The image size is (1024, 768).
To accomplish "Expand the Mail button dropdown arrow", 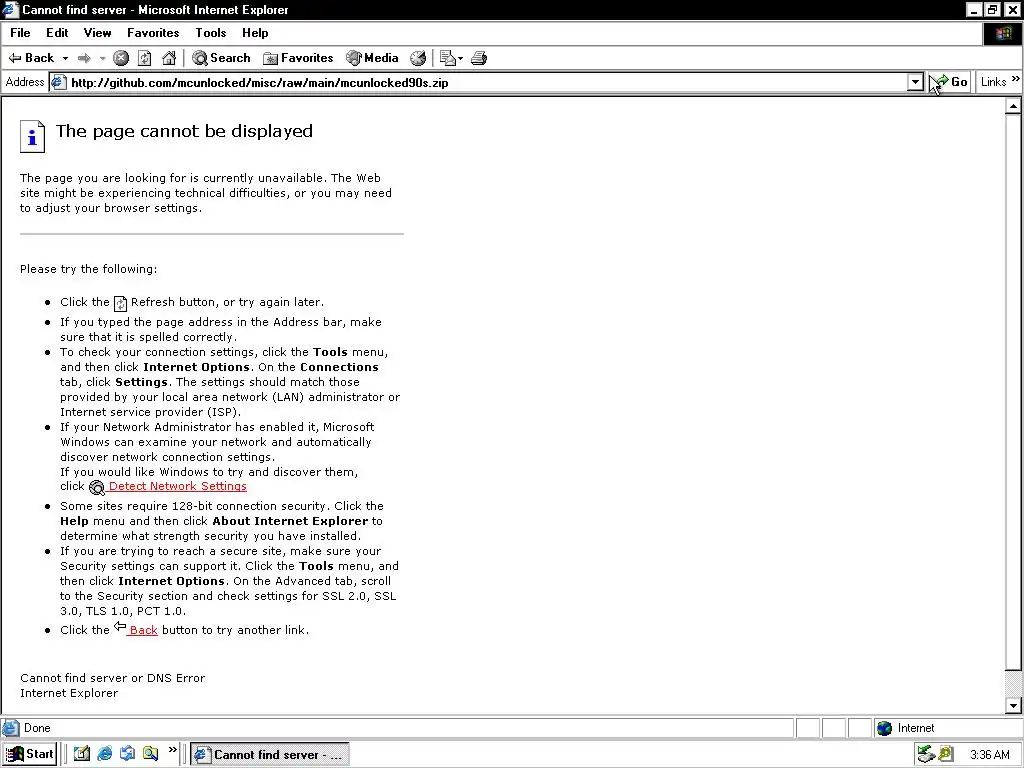I will click(x=460, y=59).
